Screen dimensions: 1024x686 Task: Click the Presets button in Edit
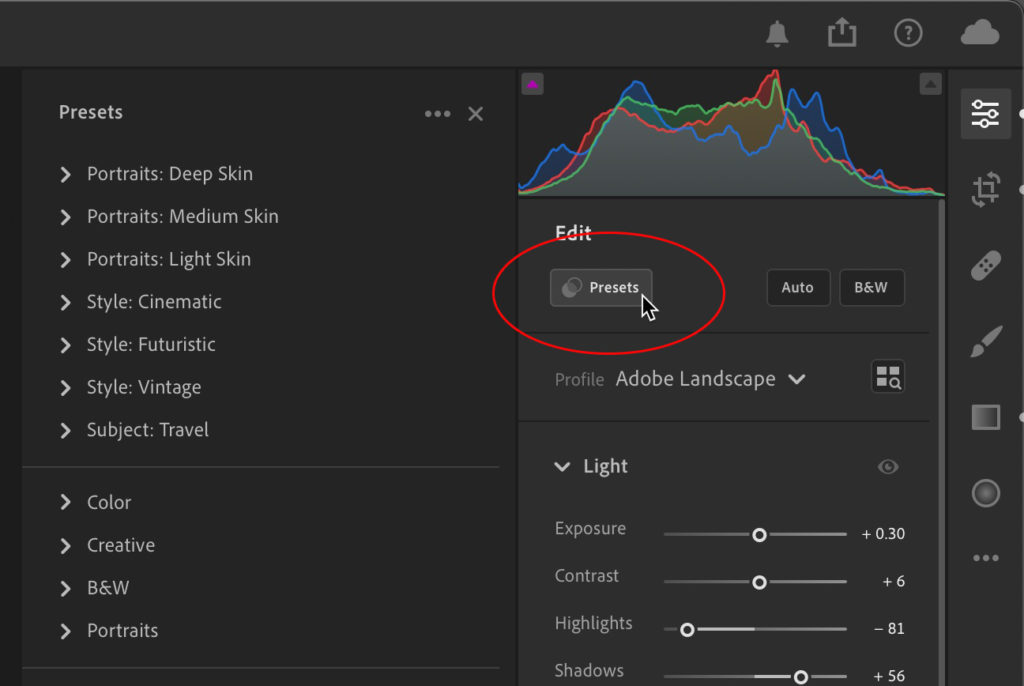(x=601, y=287)
